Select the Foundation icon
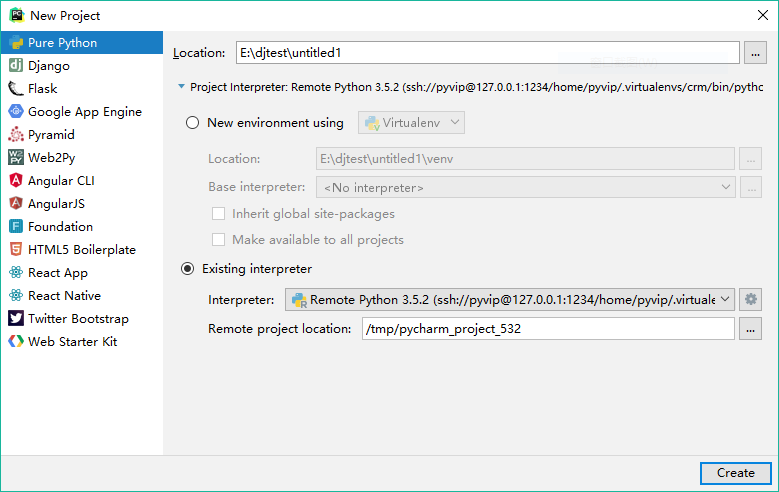 16,226
